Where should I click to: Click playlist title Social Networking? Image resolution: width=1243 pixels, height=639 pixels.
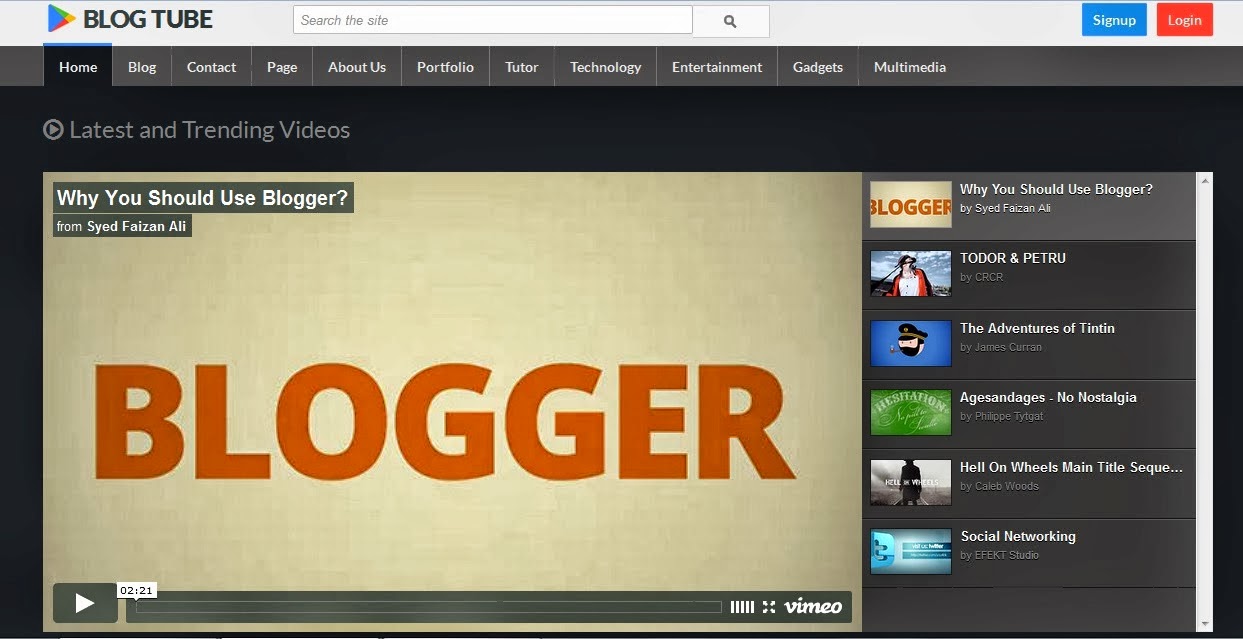point(1018,536)
